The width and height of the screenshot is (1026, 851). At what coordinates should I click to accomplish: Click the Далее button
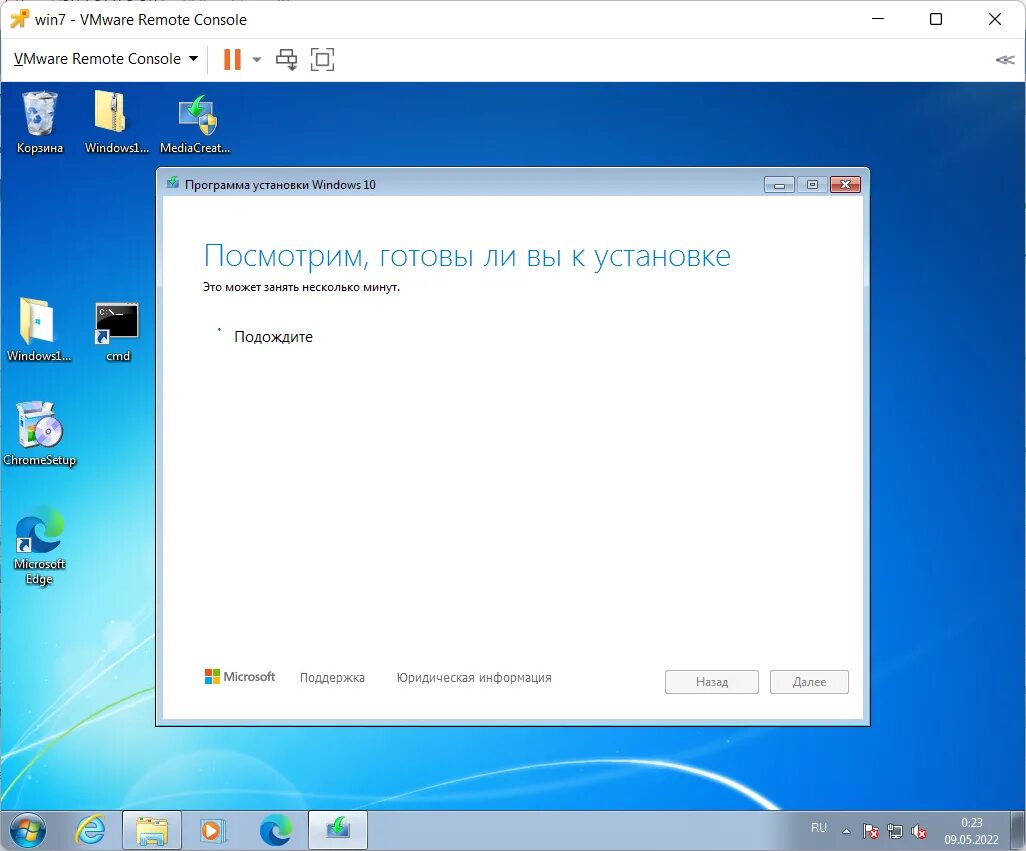click(x=809, y=682)
